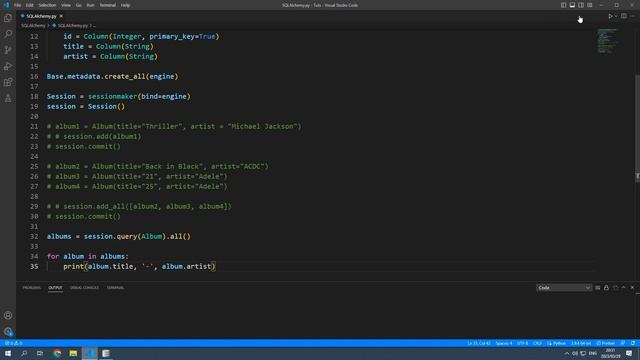Open Source Control view in activity bar

tap(8, 50)
